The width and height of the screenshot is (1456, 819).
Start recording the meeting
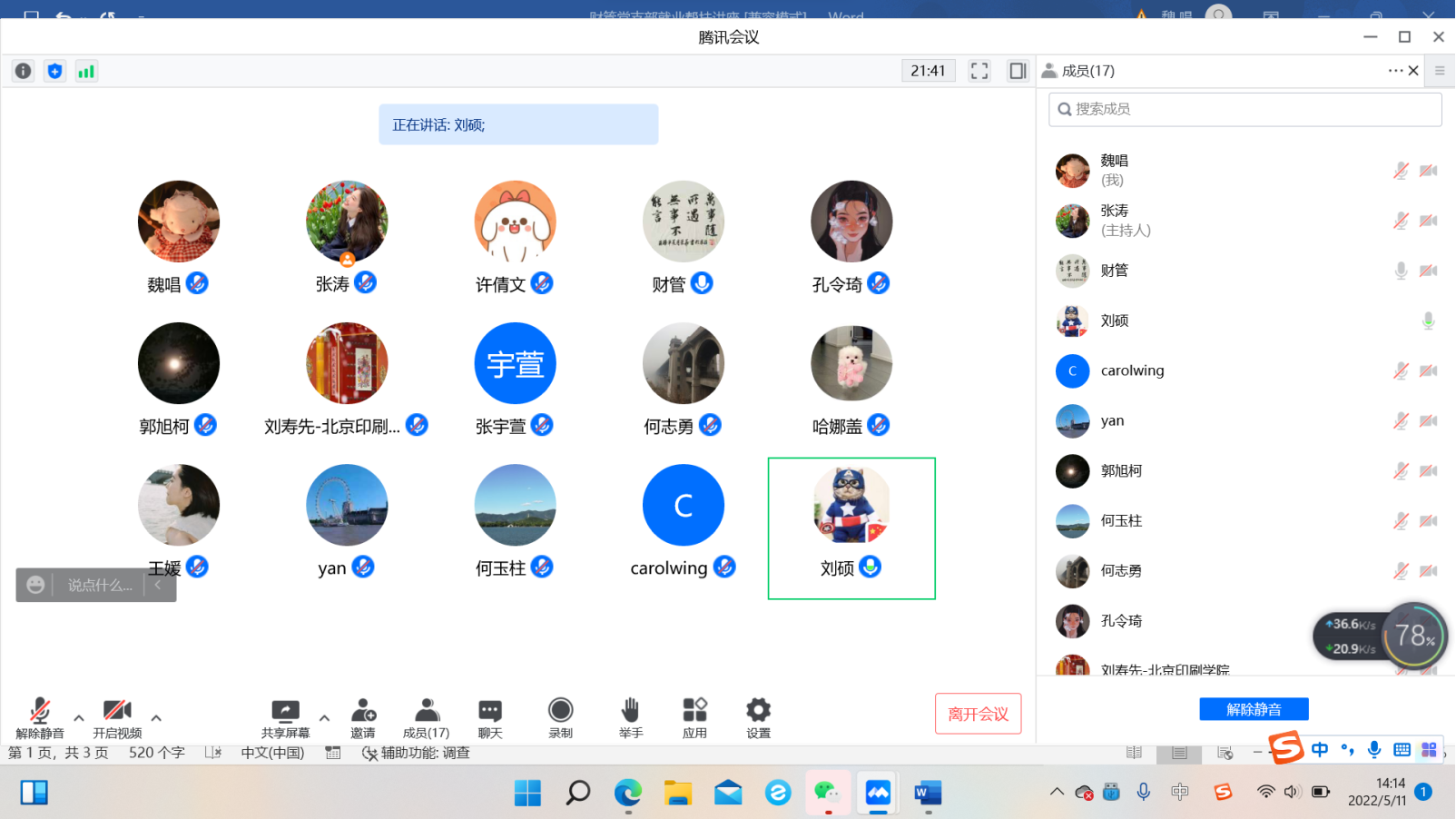tap(561, 718)
